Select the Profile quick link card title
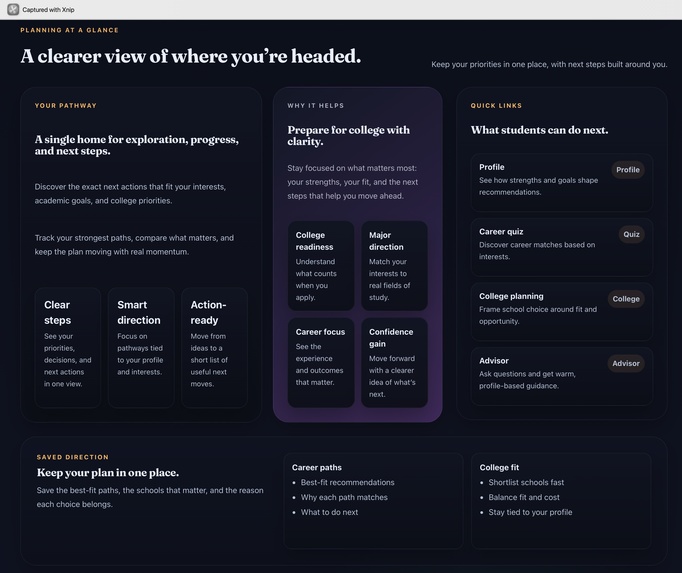The image size is (682, 573). [x=491, y=167]
